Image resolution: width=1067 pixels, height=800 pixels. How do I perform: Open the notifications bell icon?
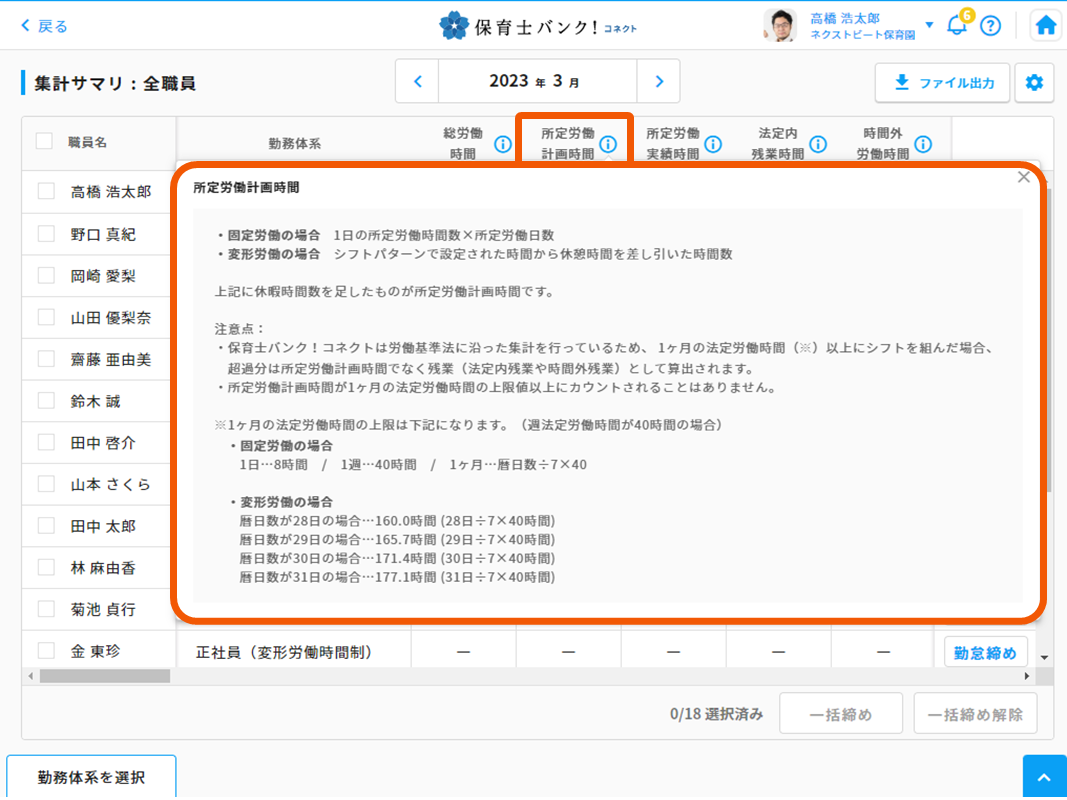coord(957,26)
